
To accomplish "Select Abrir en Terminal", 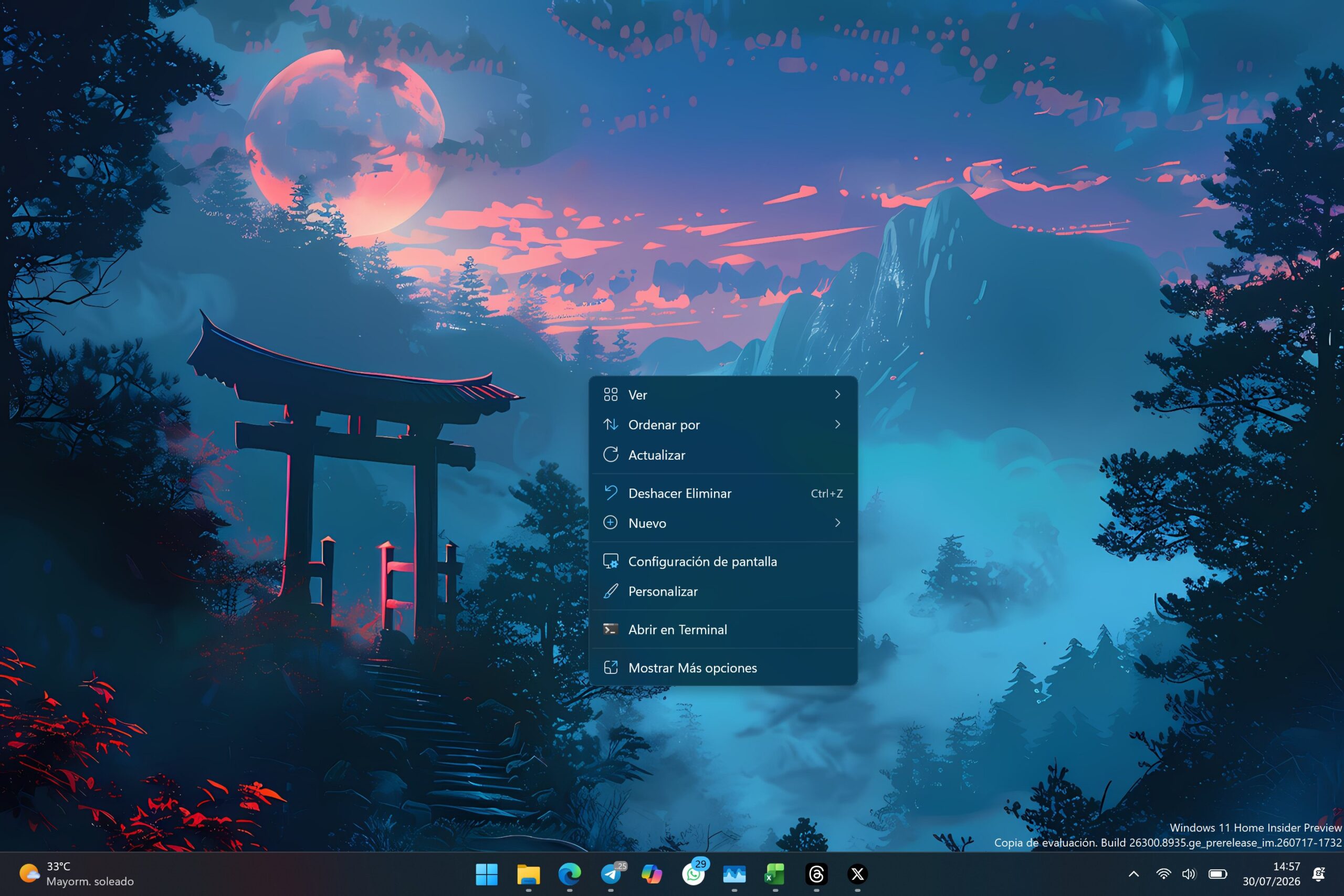I will (723, 629).
